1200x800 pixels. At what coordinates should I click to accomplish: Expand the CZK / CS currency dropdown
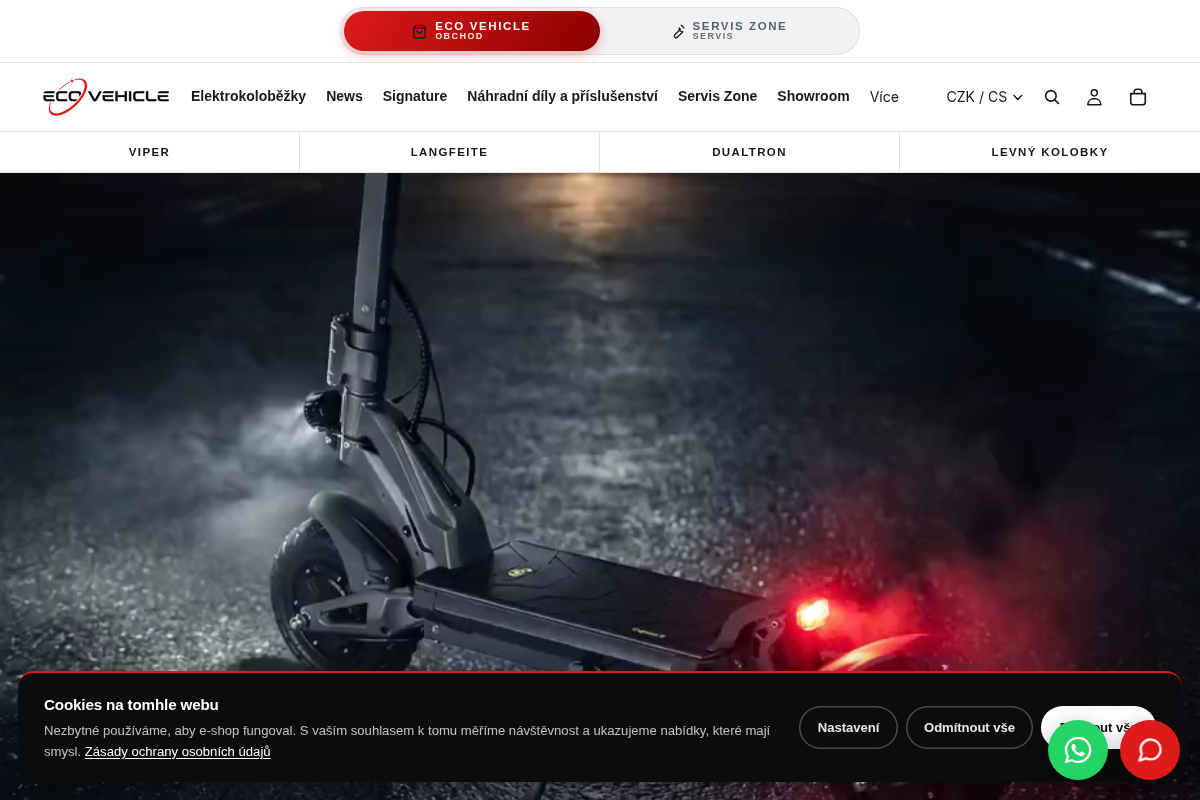coord(985,97)
